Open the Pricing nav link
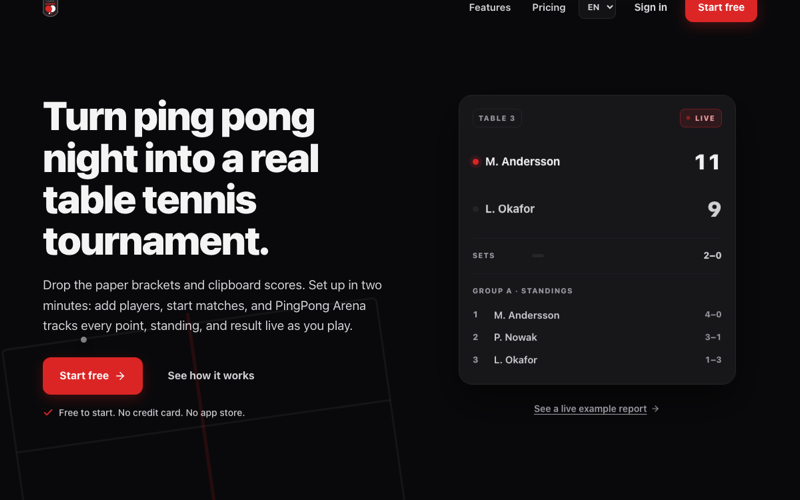This screenshot has width=800, height=500. click(x=548, y=7)
